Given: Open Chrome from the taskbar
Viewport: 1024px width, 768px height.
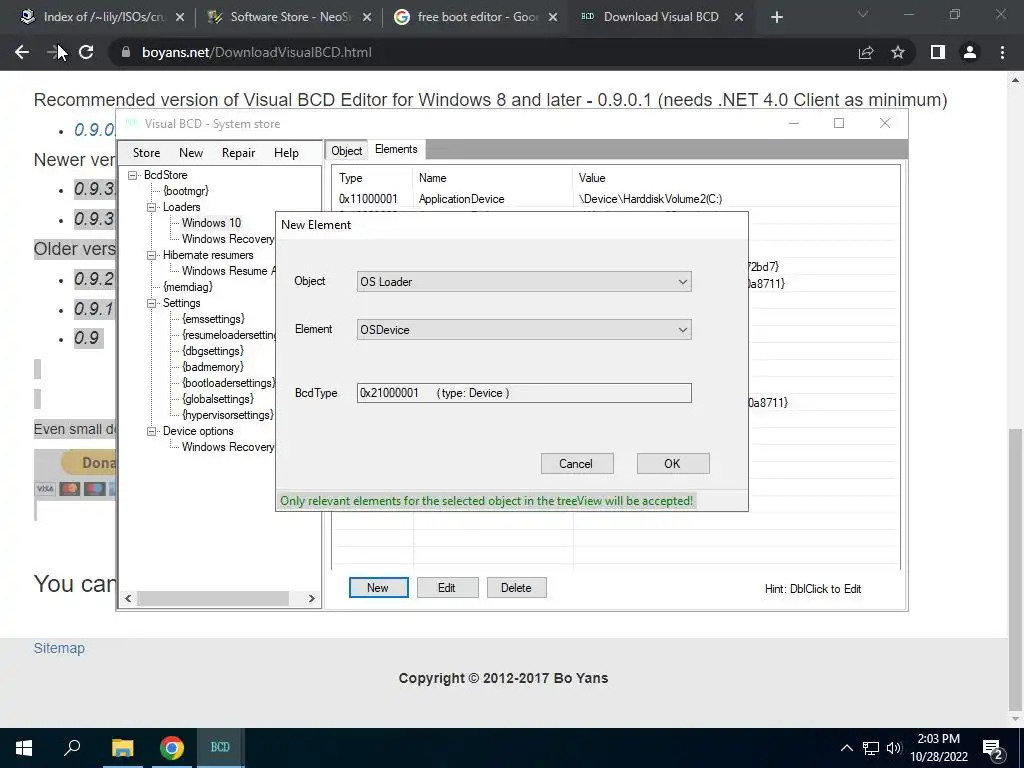Looking at the screenshot, I should [172, 748].
